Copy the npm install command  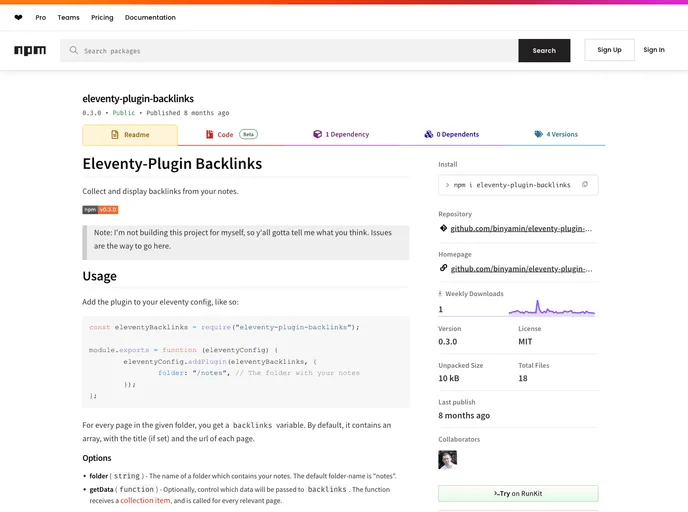pos(584,185)
